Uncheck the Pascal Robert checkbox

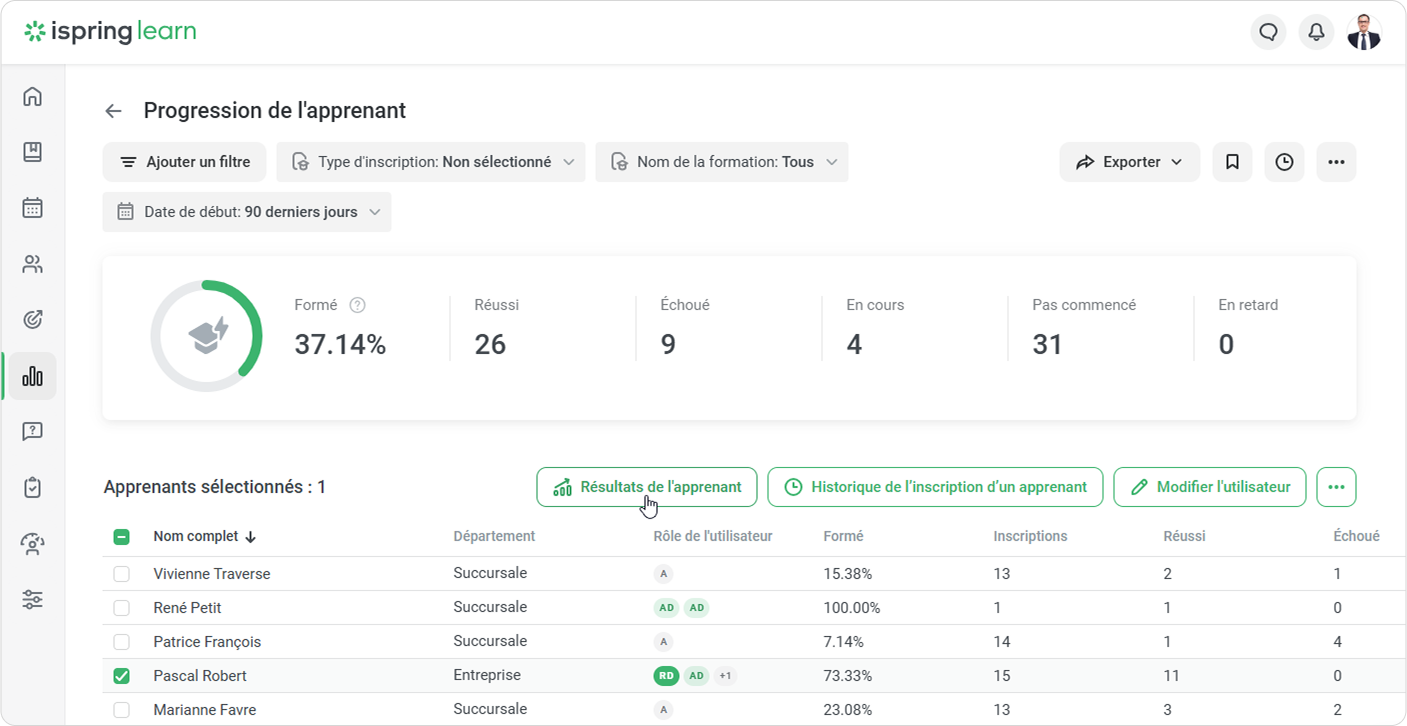pyautogui.click(x=121, y=676)
